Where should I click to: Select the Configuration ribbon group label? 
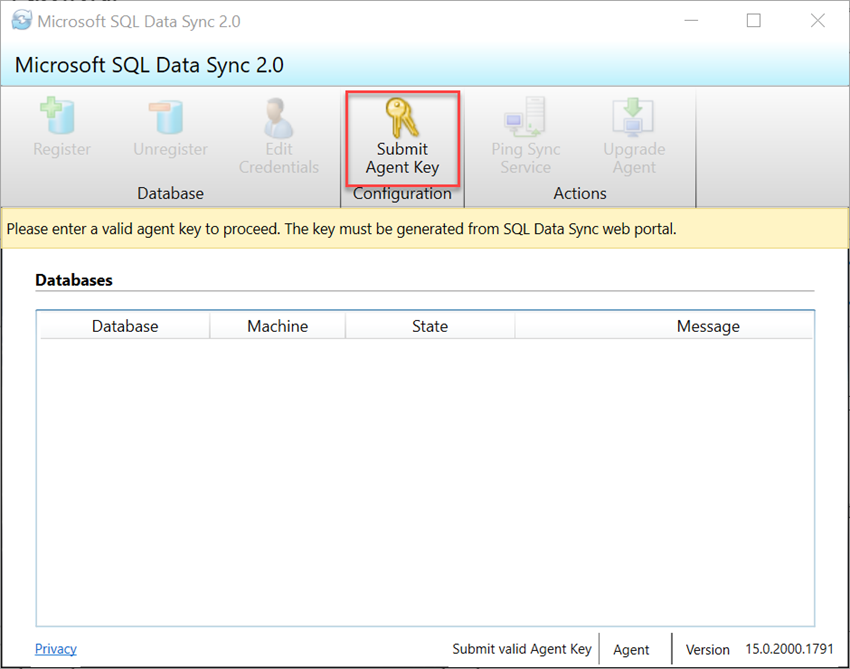point(402,193)
